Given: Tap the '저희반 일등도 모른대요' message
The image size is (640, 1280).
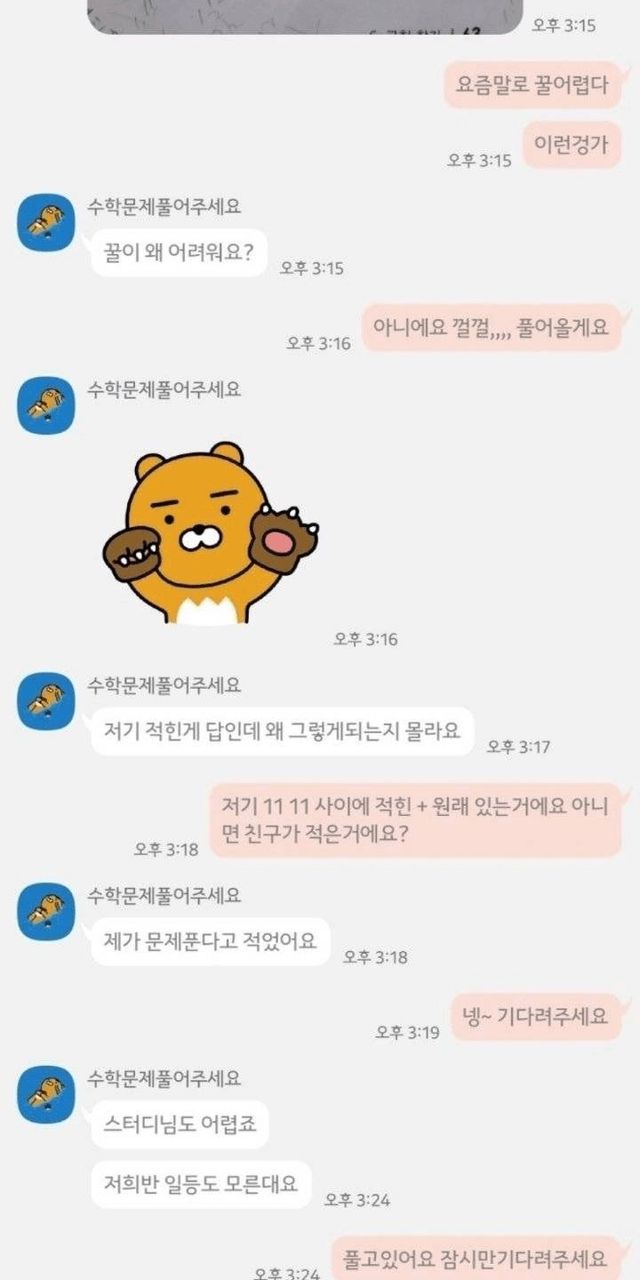Looking at the screenshot, I should click(201, 1184).
